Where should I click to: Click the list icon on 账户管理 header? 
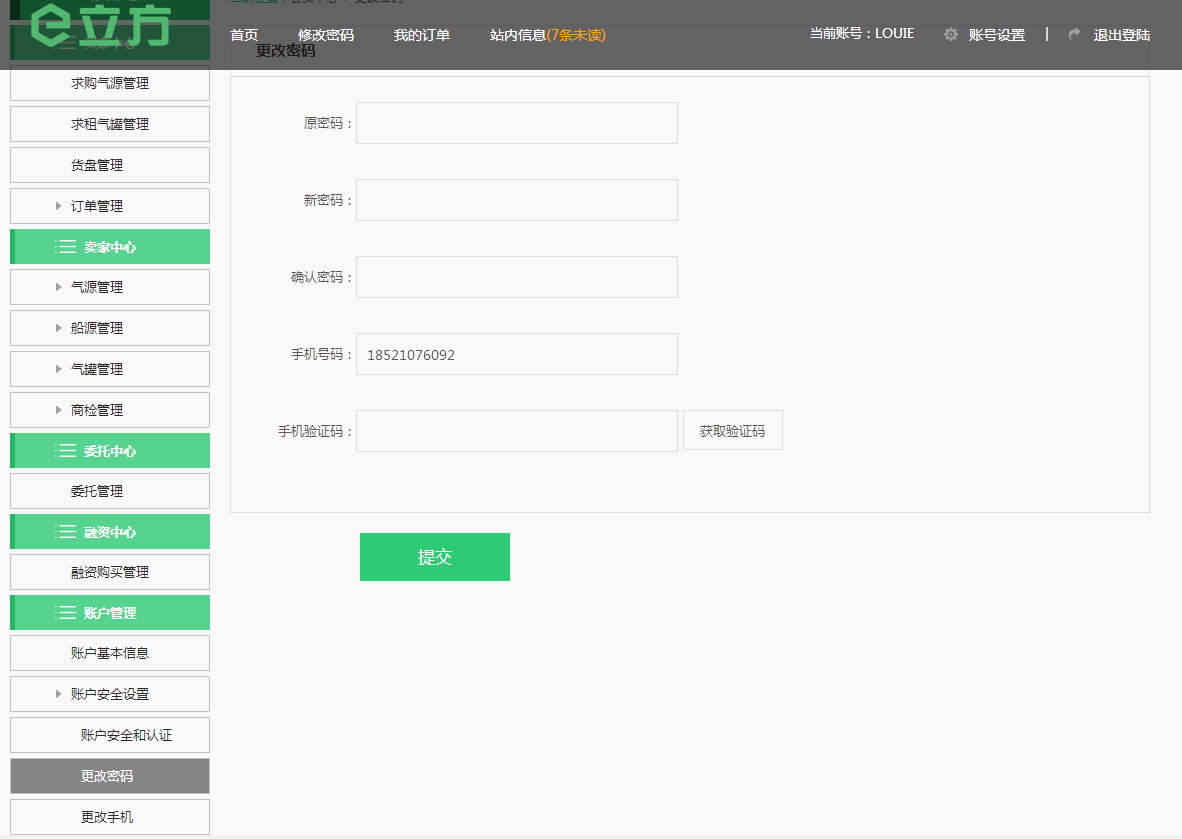65,613
